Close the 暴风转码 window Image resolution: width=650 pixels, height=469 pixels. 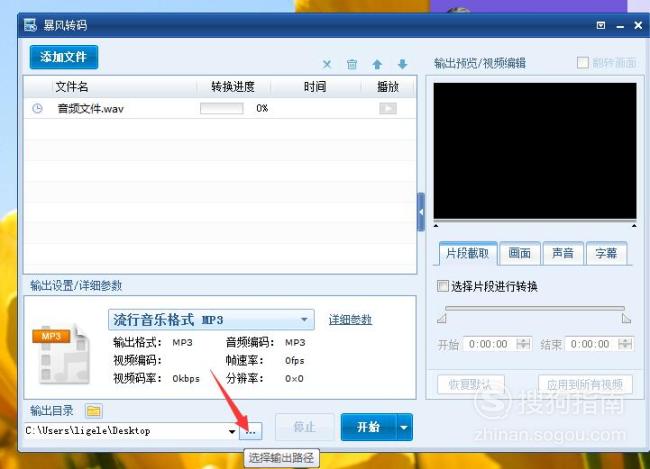click(x=638, y=25)
